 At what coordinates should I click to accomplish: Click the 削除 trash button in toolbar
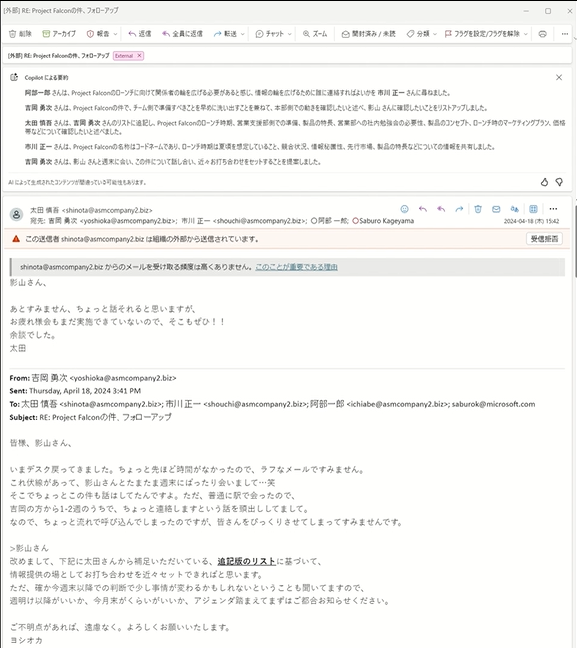(x=20, y=34)
